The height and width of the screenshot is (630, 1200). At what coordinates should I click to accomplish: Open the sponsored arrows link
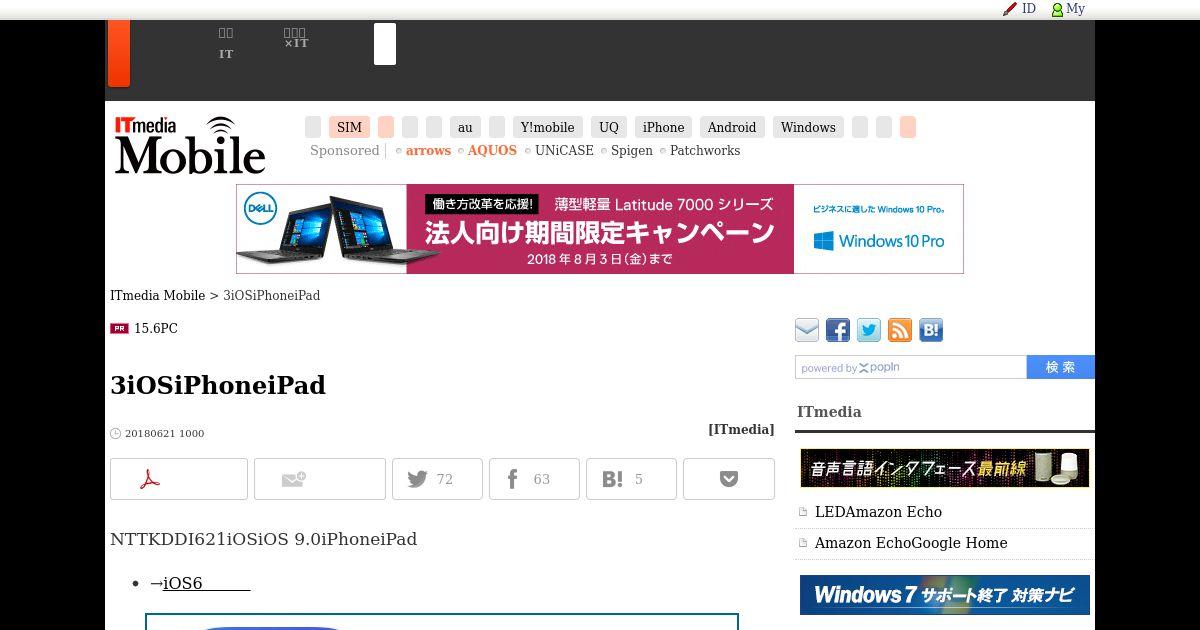pyautogui.click(x=428, y=151)
